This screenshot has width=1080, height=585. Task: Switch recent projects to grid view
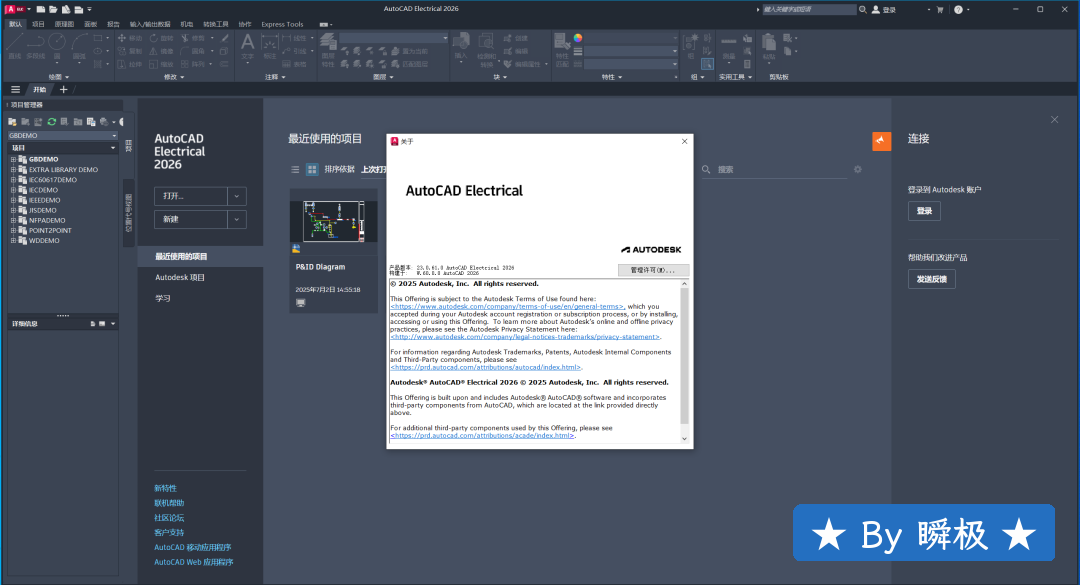coord(312,170)
